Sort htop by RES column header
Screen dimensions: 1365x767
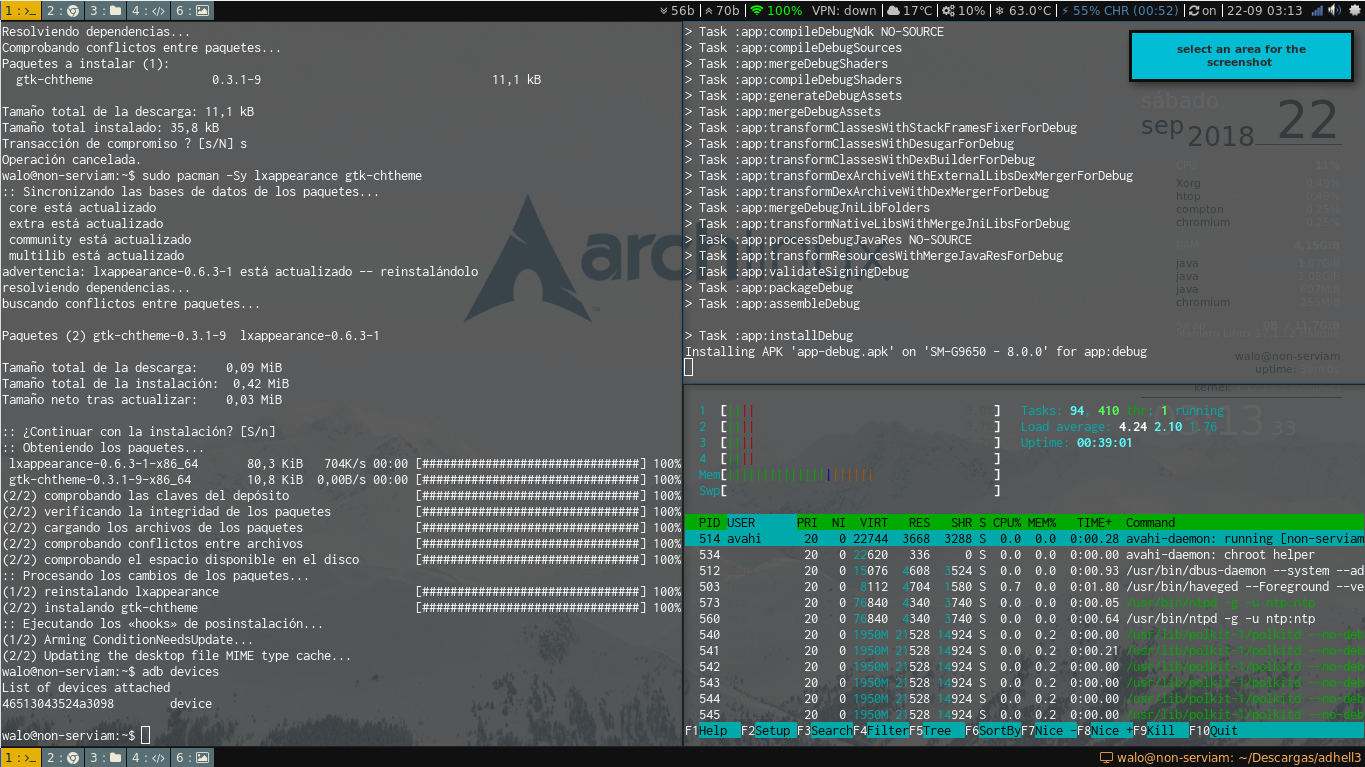[920, 523]
